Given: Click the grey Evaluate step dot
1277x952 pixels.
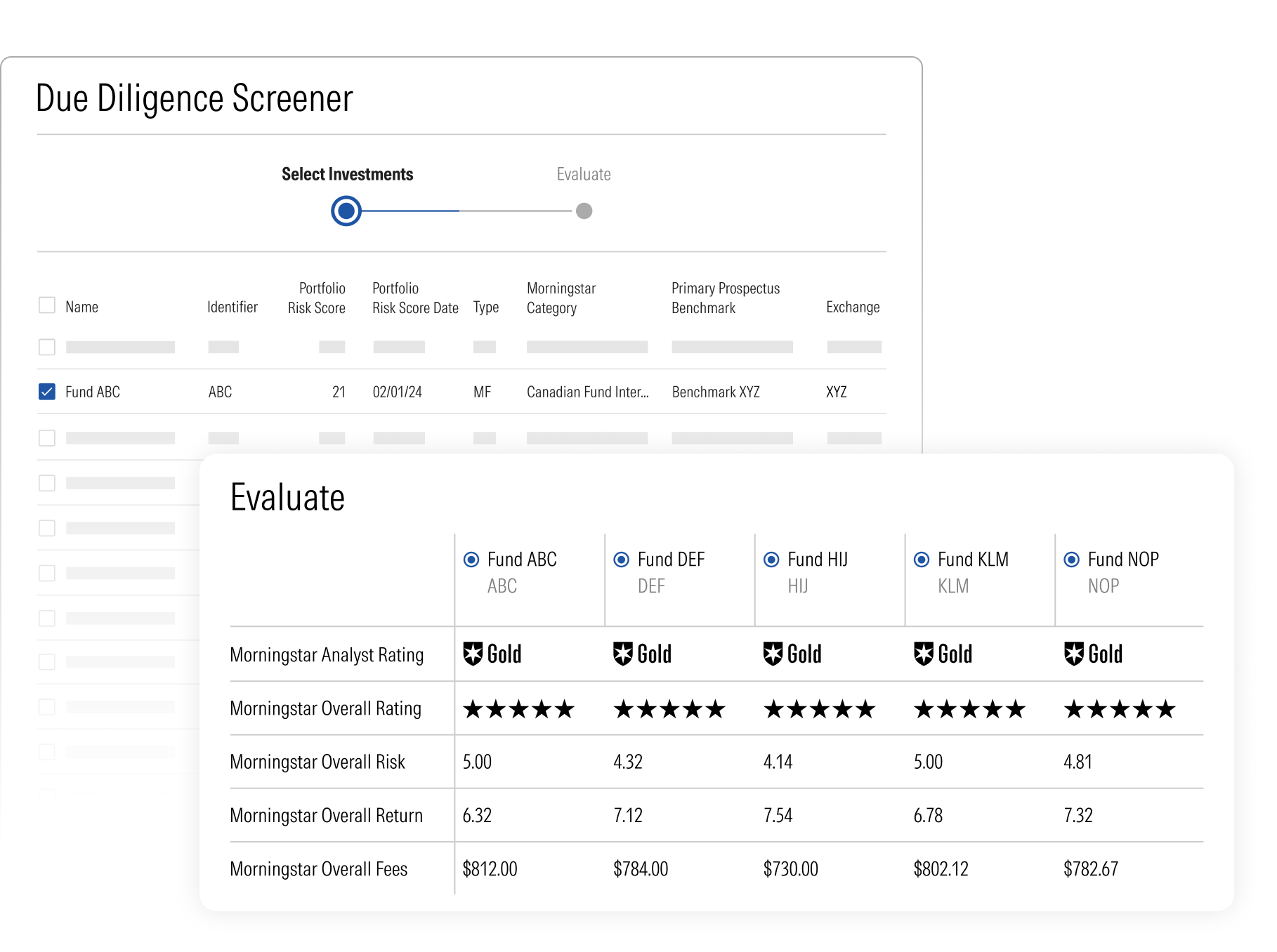Looking at the screenshot, I should [x=584, y=211].
